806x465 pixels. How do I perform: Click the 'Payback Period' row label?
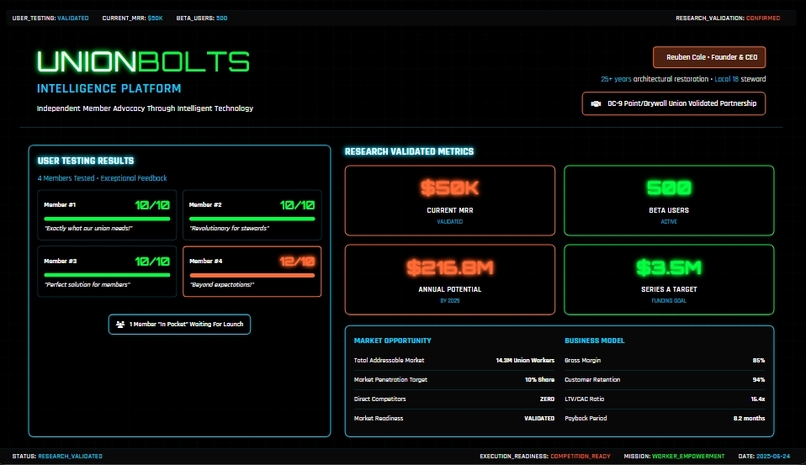pos(585,418)
